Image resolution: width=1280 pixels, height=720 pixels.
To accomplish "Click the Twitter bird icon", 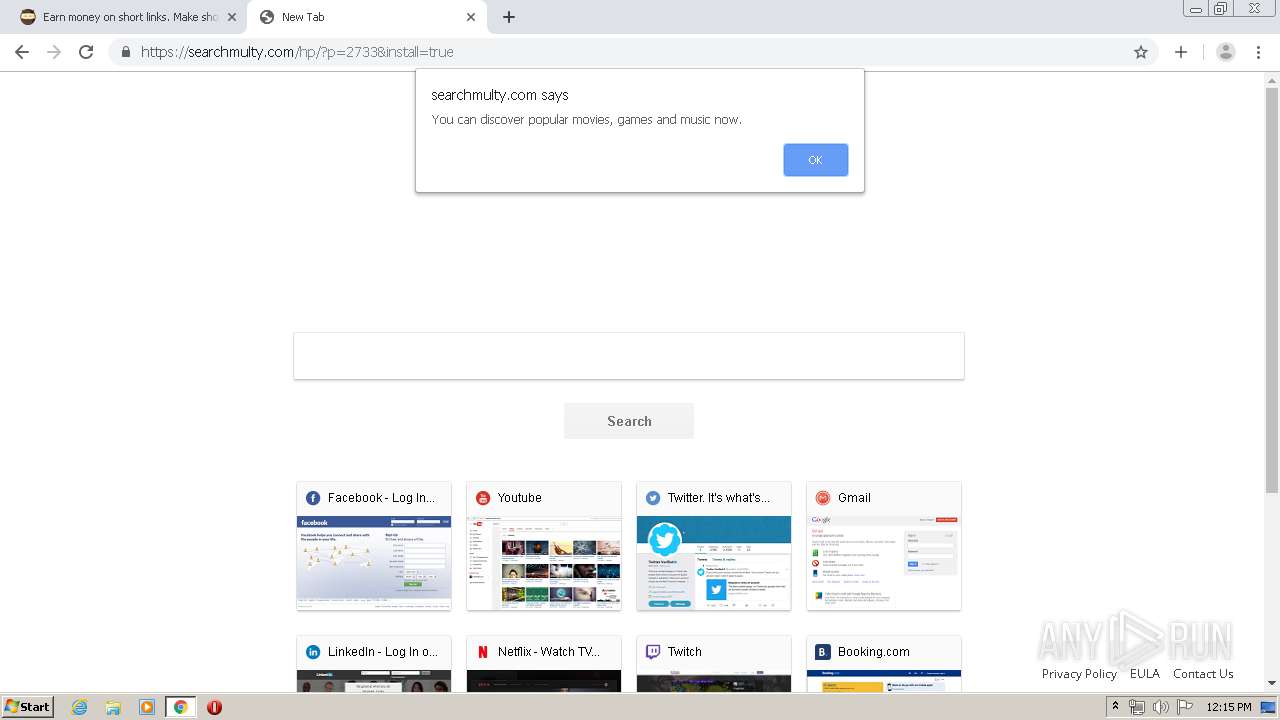I will (653, 498).
